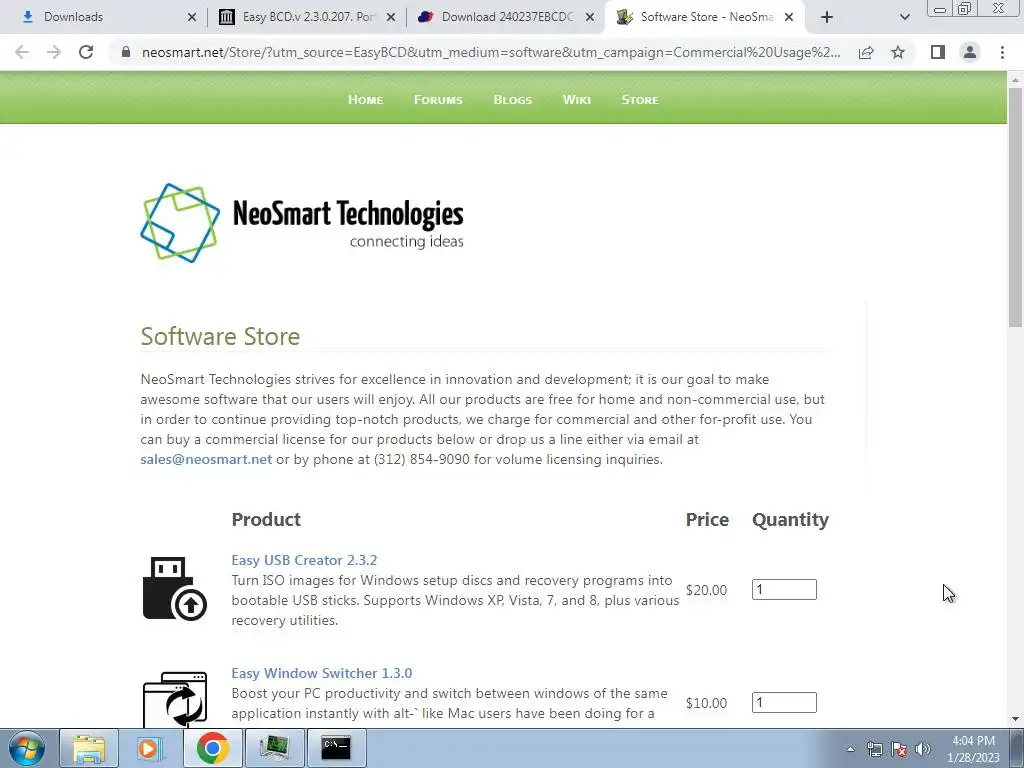Viewport: 1024px width, 768px height.
Task: Click the Easy USB Creator USB icon
Action: 174,588
